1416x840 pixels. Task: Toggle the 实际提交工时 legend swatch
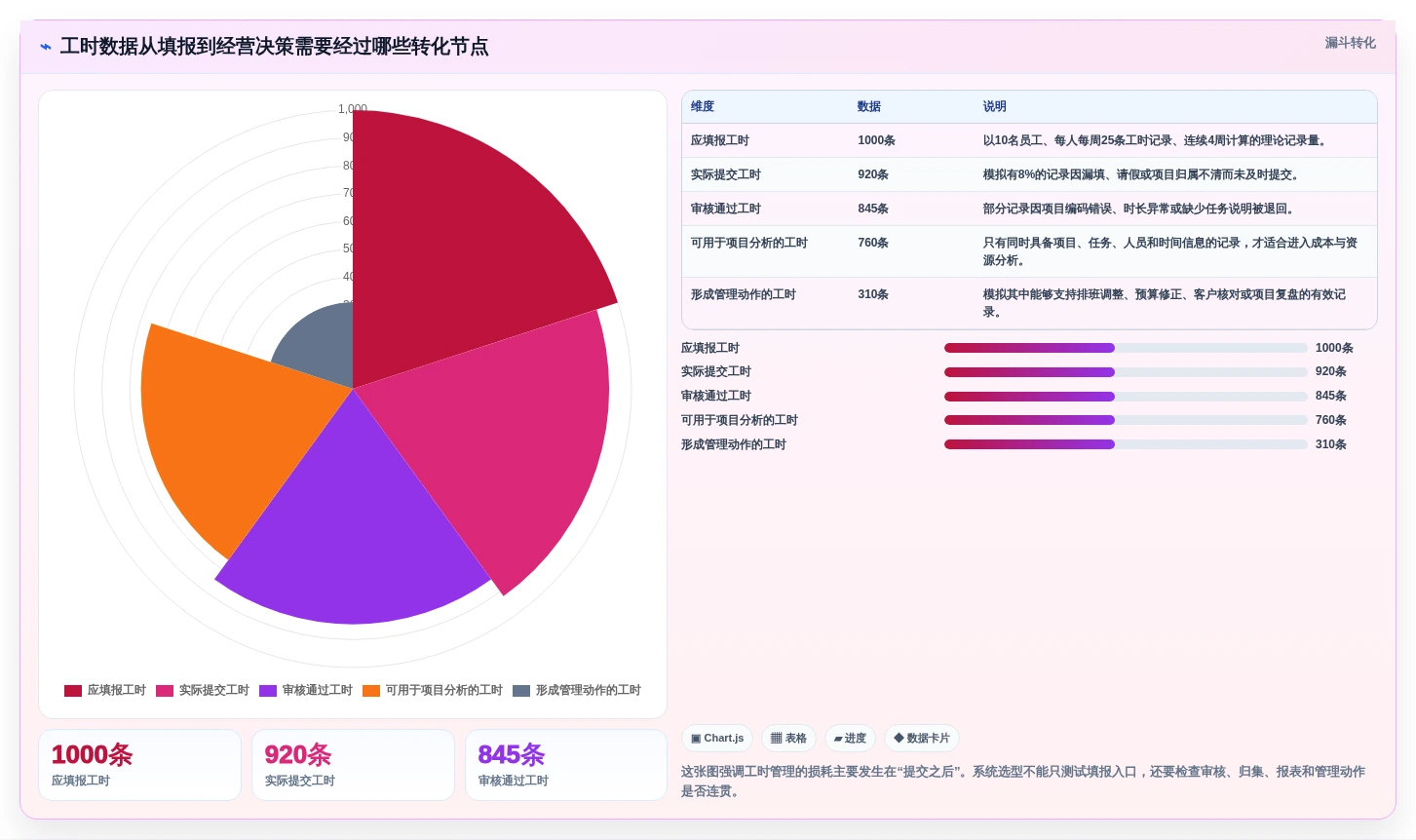coord(165,691)
